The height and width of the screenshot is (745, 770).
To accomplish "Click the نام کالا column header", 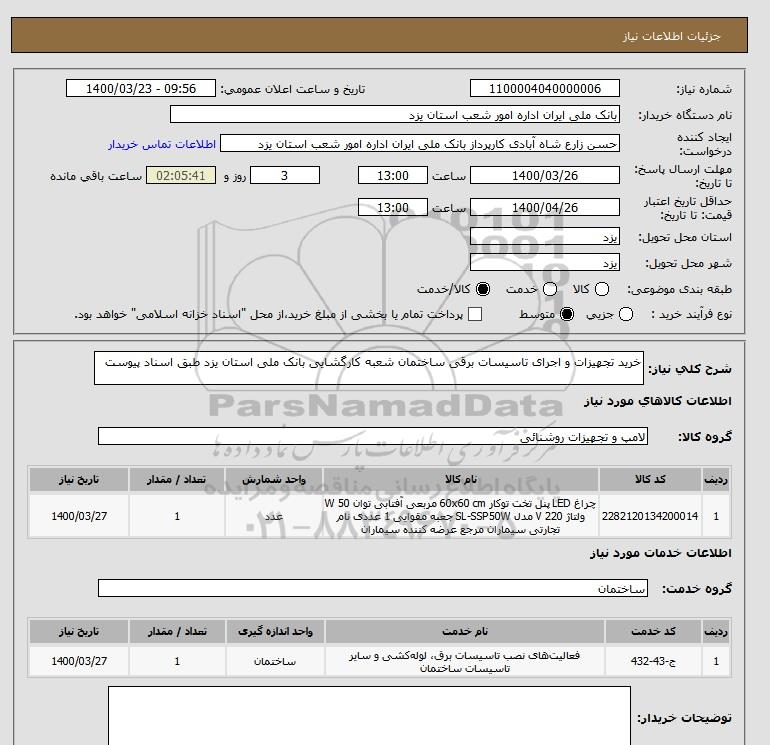I will pyautogui.click(x=461, y=479).
